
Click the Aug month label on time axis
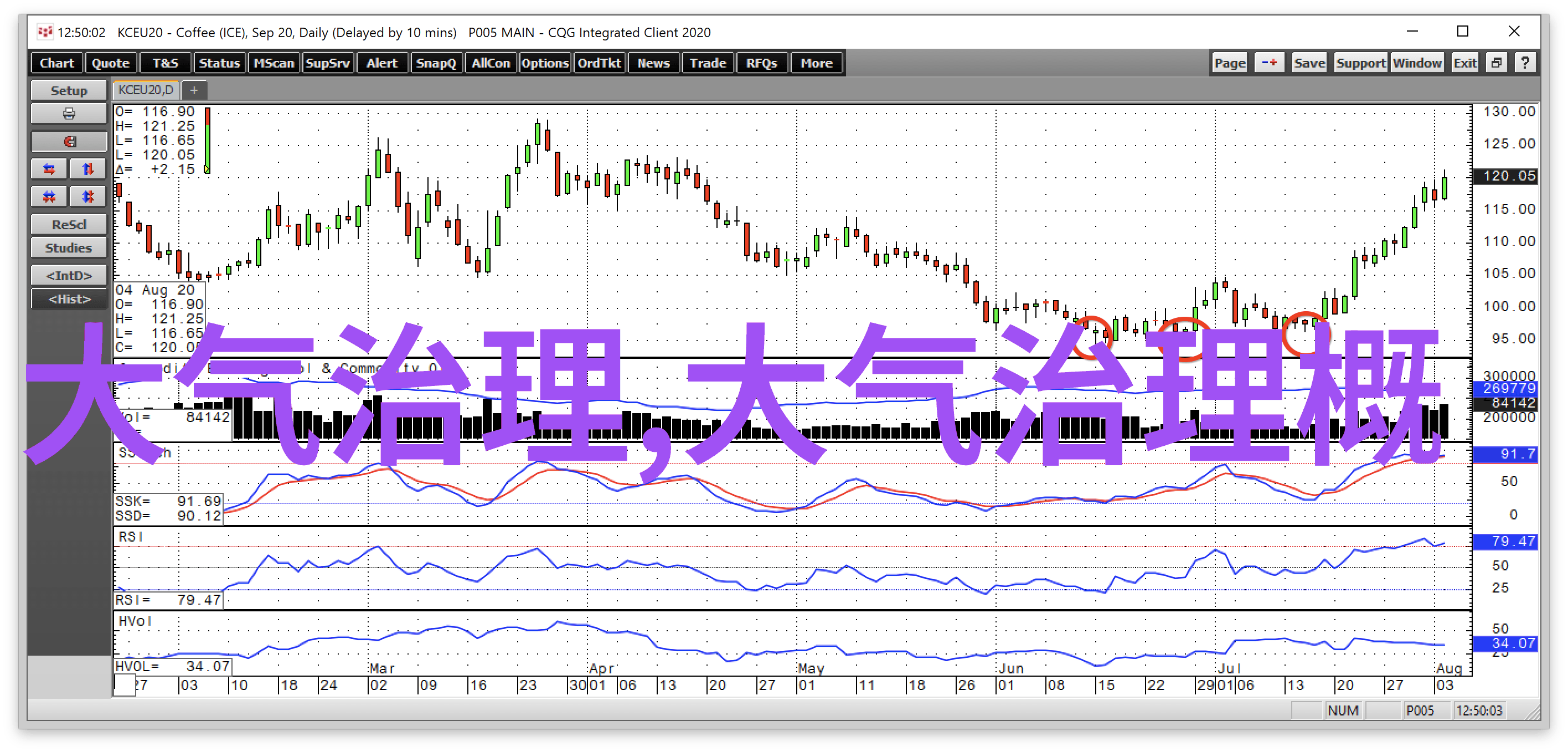1450,668
